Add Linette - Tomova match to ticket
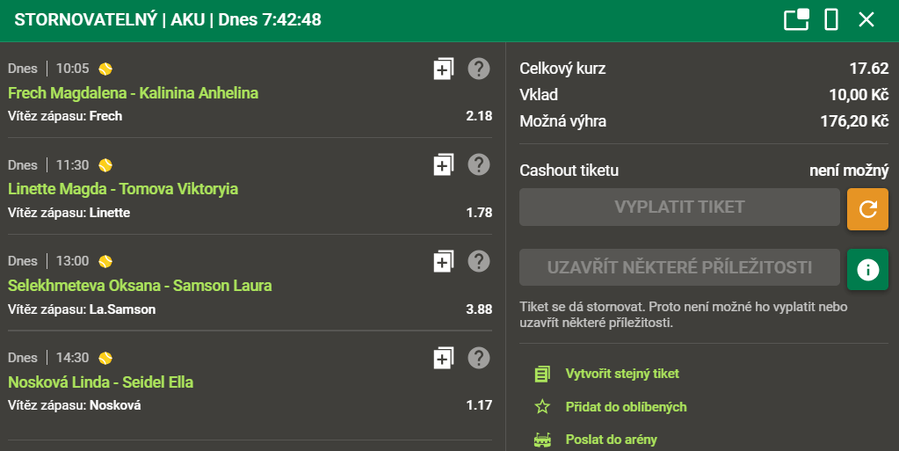 (x=443, y=165)
